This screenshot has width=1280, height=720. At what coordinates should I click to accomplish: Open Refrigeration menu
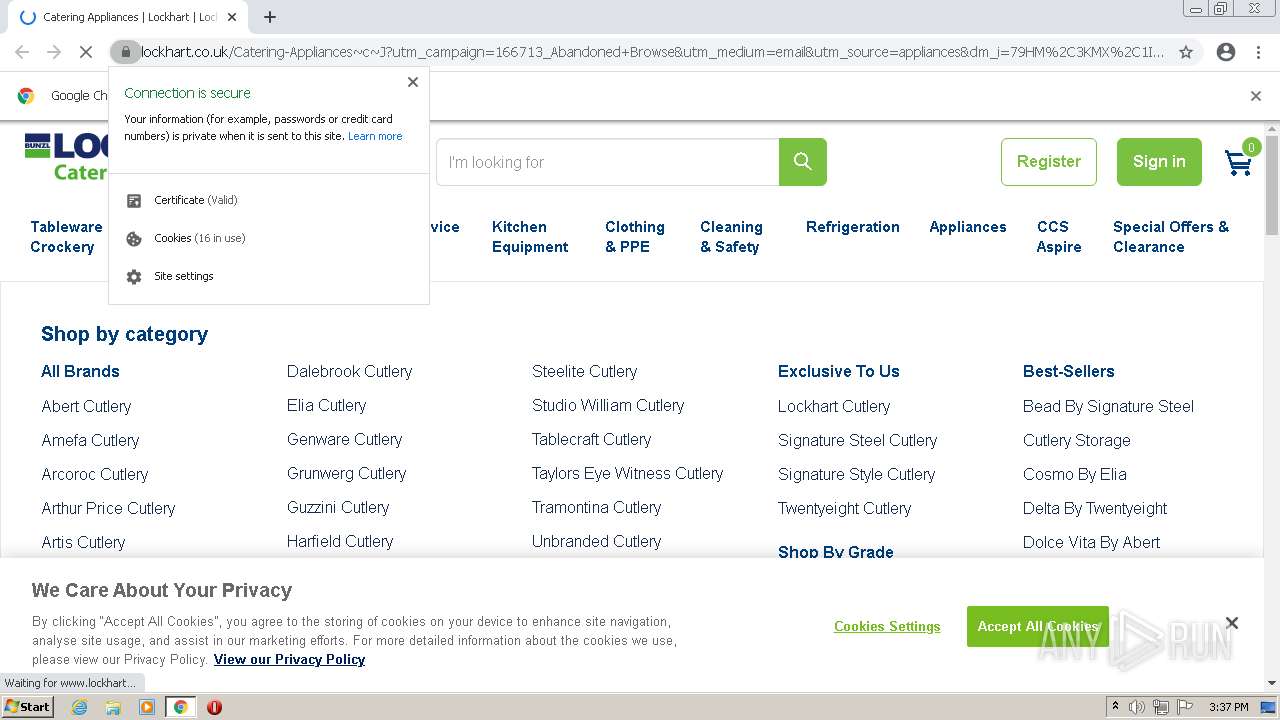click(853, 227)
